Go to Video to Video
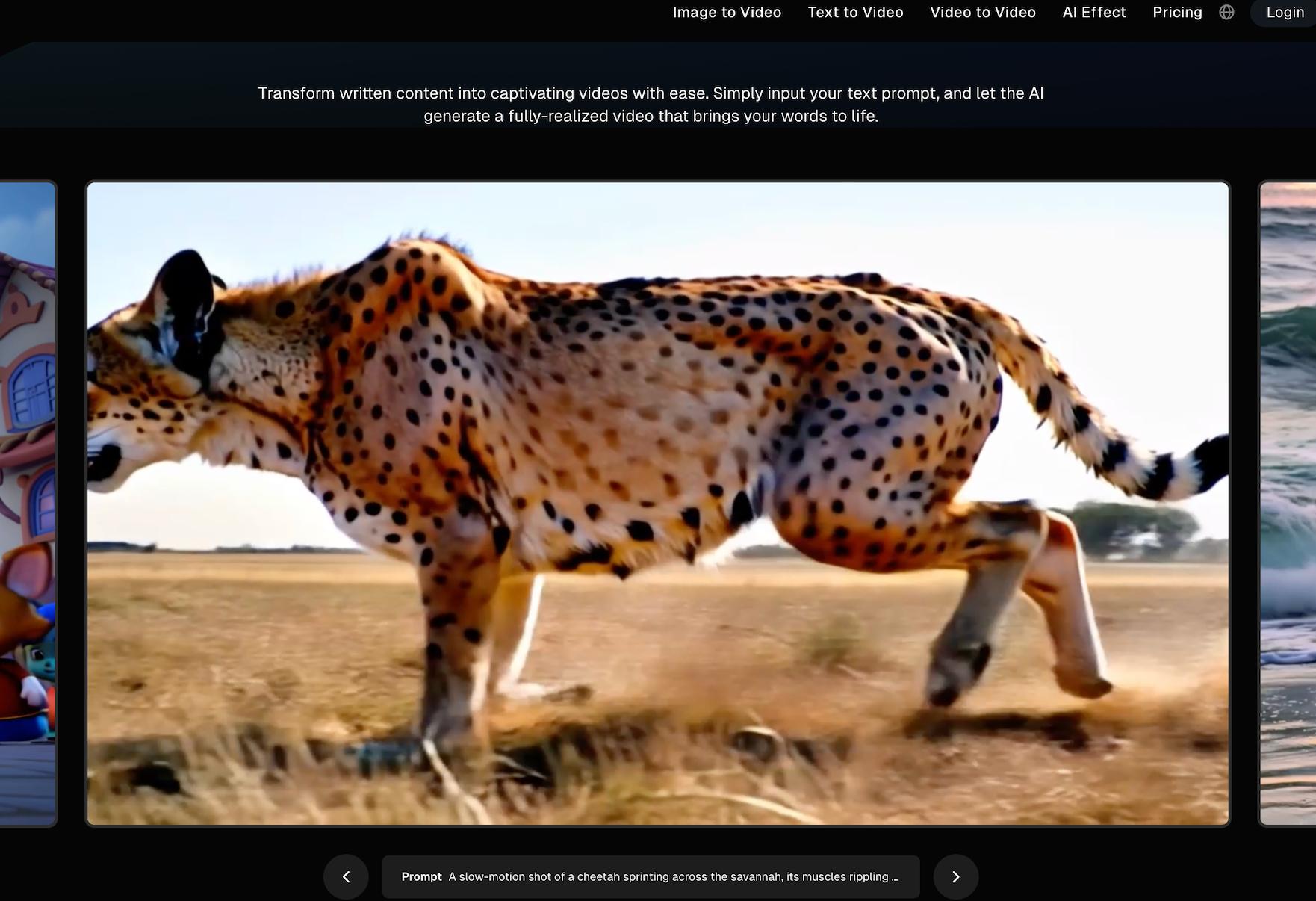Image resolution: width=1316 pixels, height=901 pixels. point(982,13)
